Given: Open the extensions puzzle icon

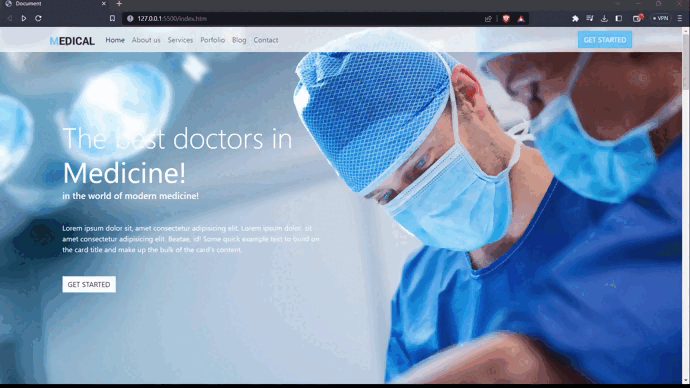Looking at the screenshot, I should (575, 18).
